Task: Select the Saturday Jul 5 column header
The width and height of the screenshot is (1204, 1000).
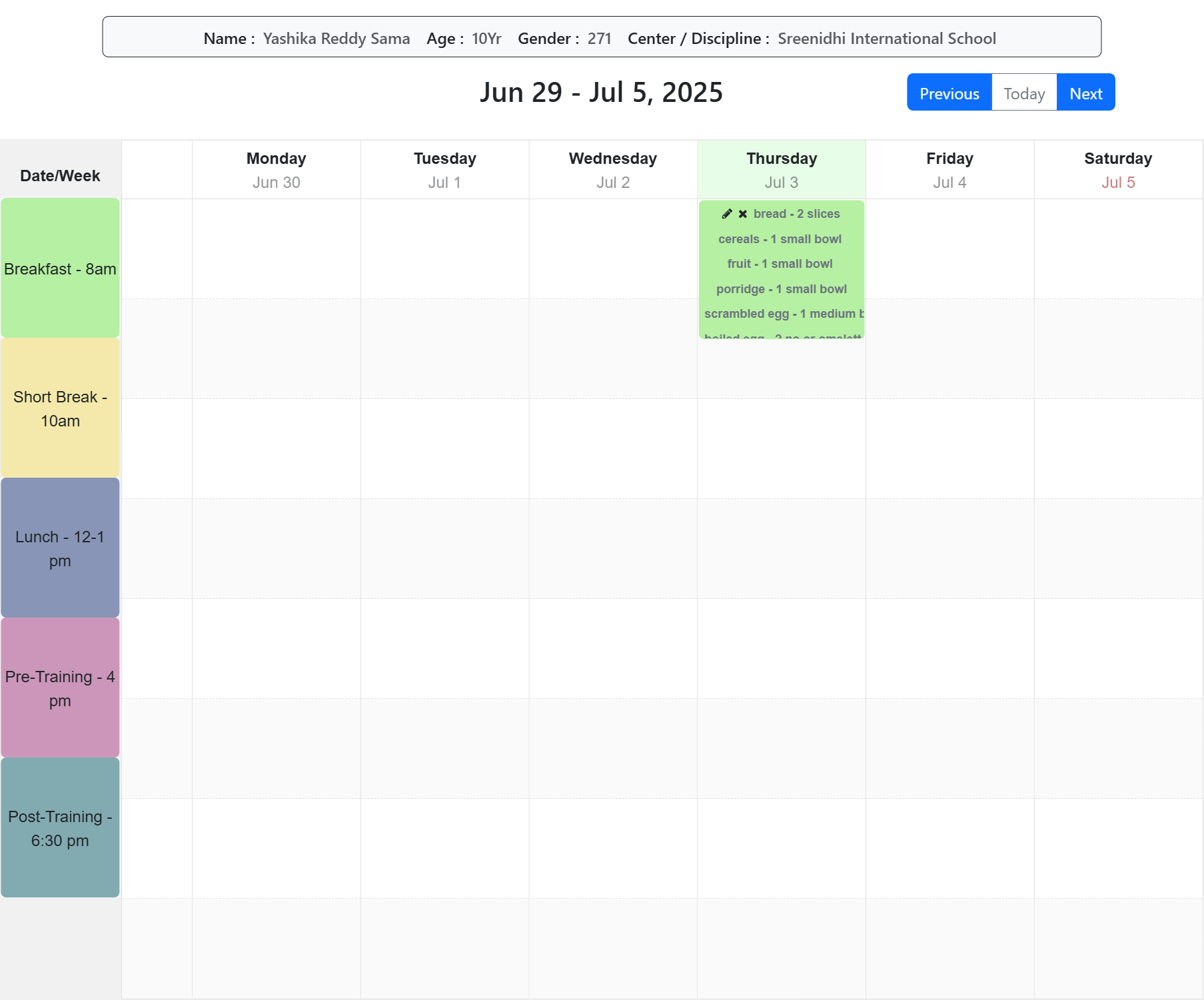Action: coord(1117,170)
